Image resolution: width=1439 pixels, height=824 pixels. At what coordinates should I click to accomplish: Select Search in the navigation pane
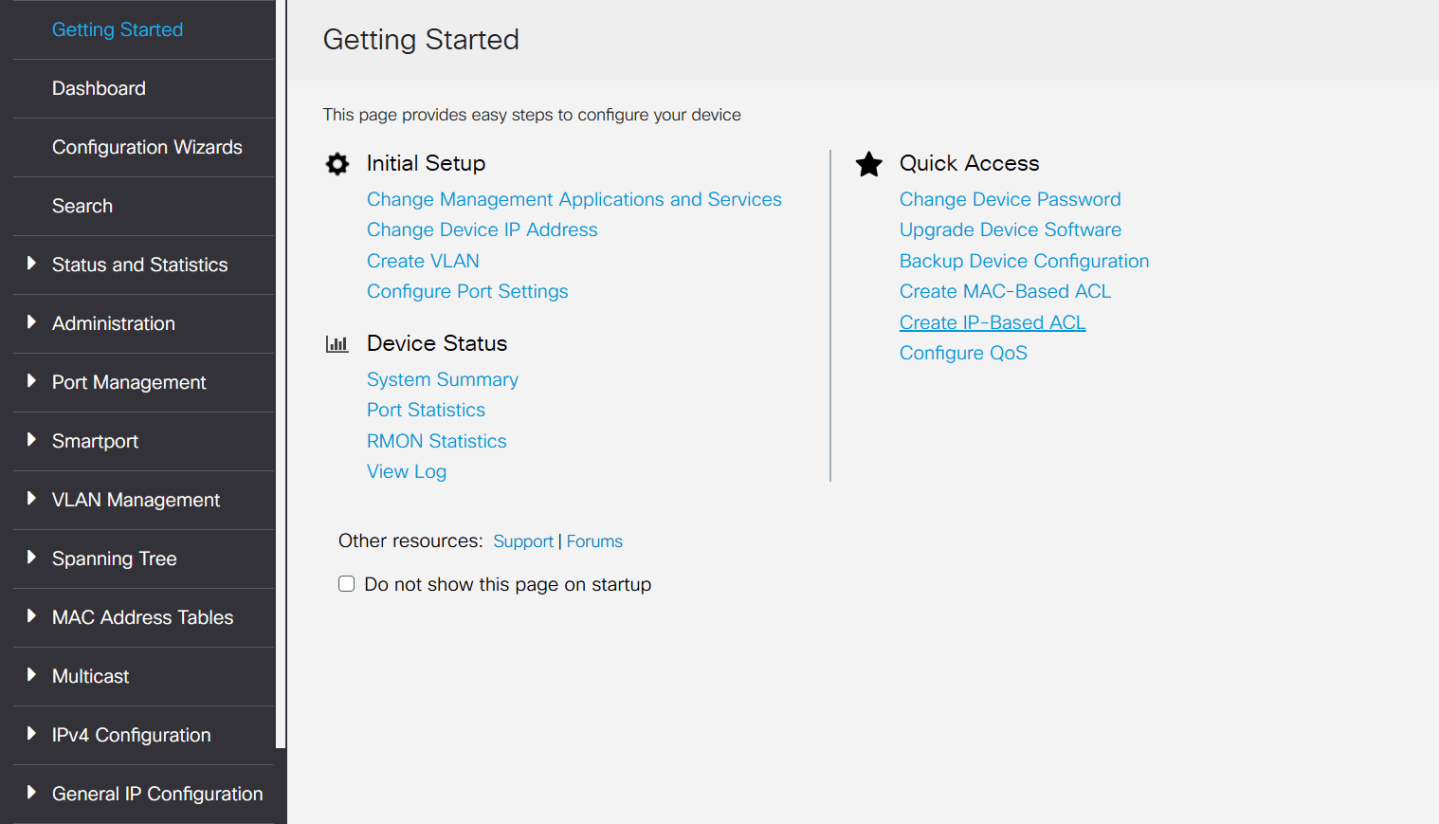82,206
